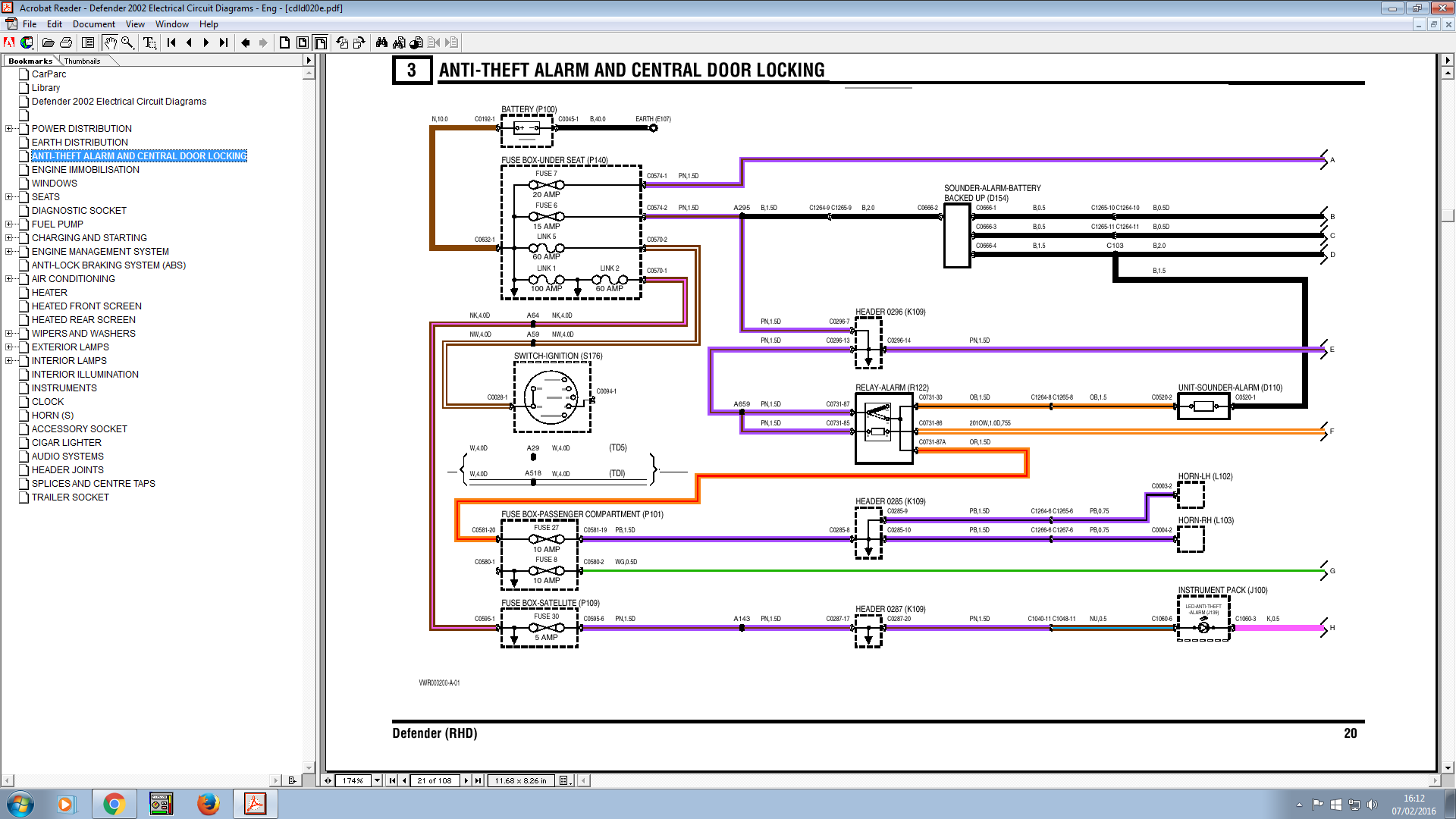
Task: Click page size readout 11.68 x 8.26 in
Action: [521, 780]
